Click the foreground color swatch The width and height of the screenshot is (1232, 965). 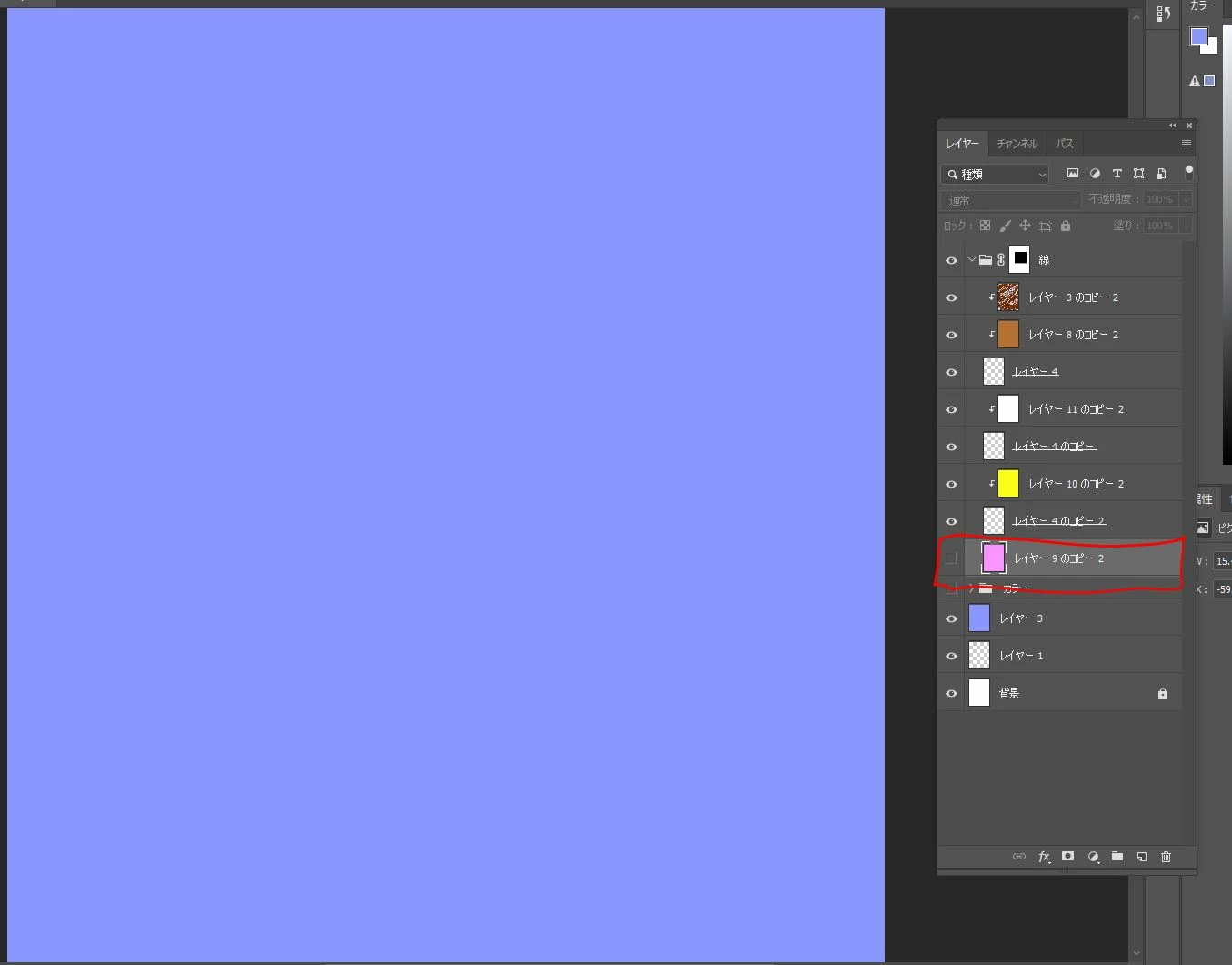1198,36
